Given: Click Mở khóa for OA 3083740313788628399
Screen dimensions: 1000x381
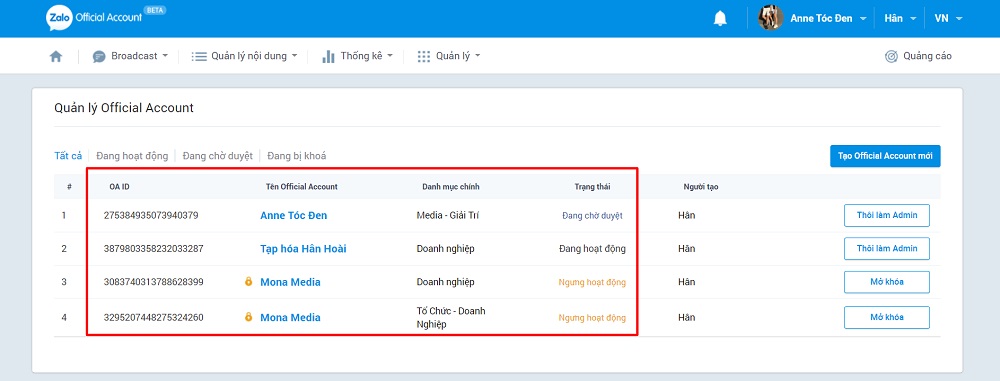Looking at the screenshot, I should pyautogui.click(x=886, y=281).
